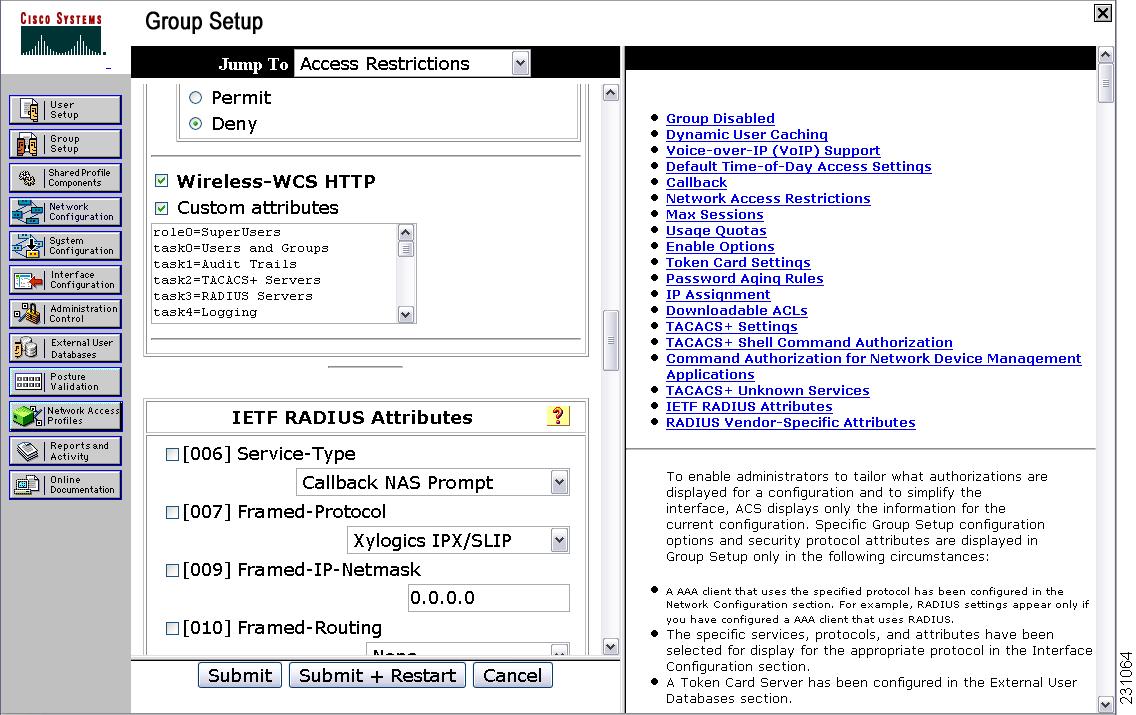Go to Shared Profile Components
This screenshot has width=1136, height=715.
65,178
